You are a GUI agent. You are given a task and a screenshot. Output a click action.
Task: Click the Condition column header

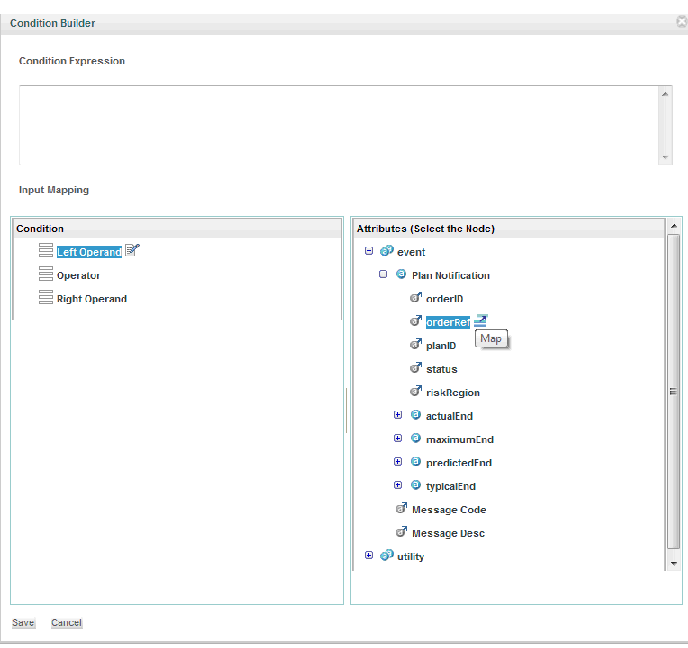(177, 229)
